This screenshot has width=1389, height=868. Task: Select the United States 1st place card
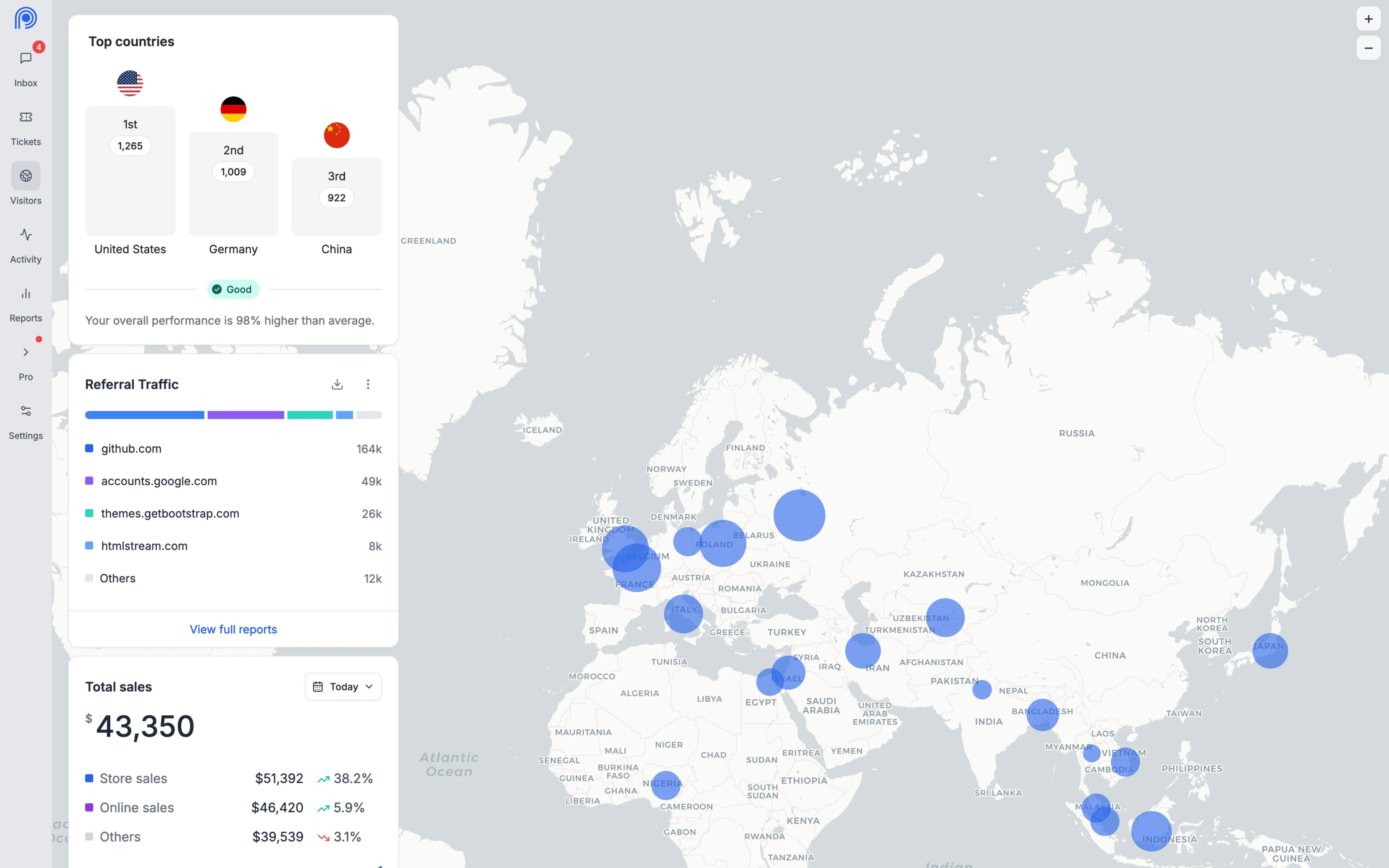click(x=130, y=170)
